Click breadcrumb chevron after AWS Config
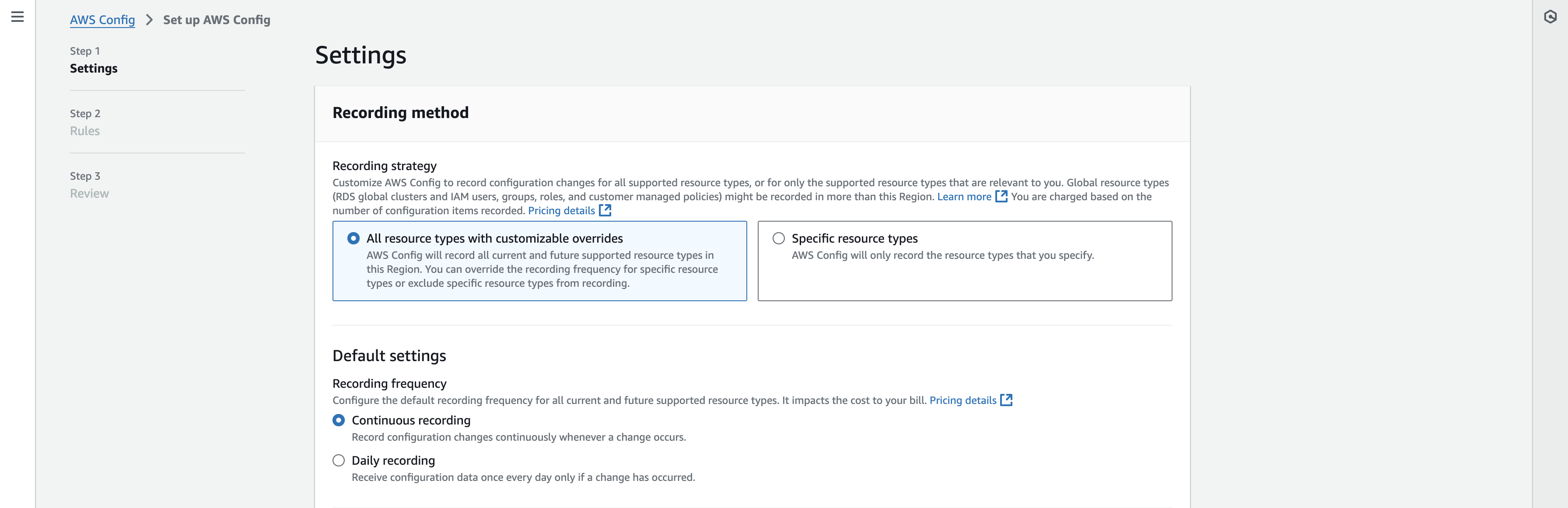Viewport: 1568px width, 508px height. (149, 20)
